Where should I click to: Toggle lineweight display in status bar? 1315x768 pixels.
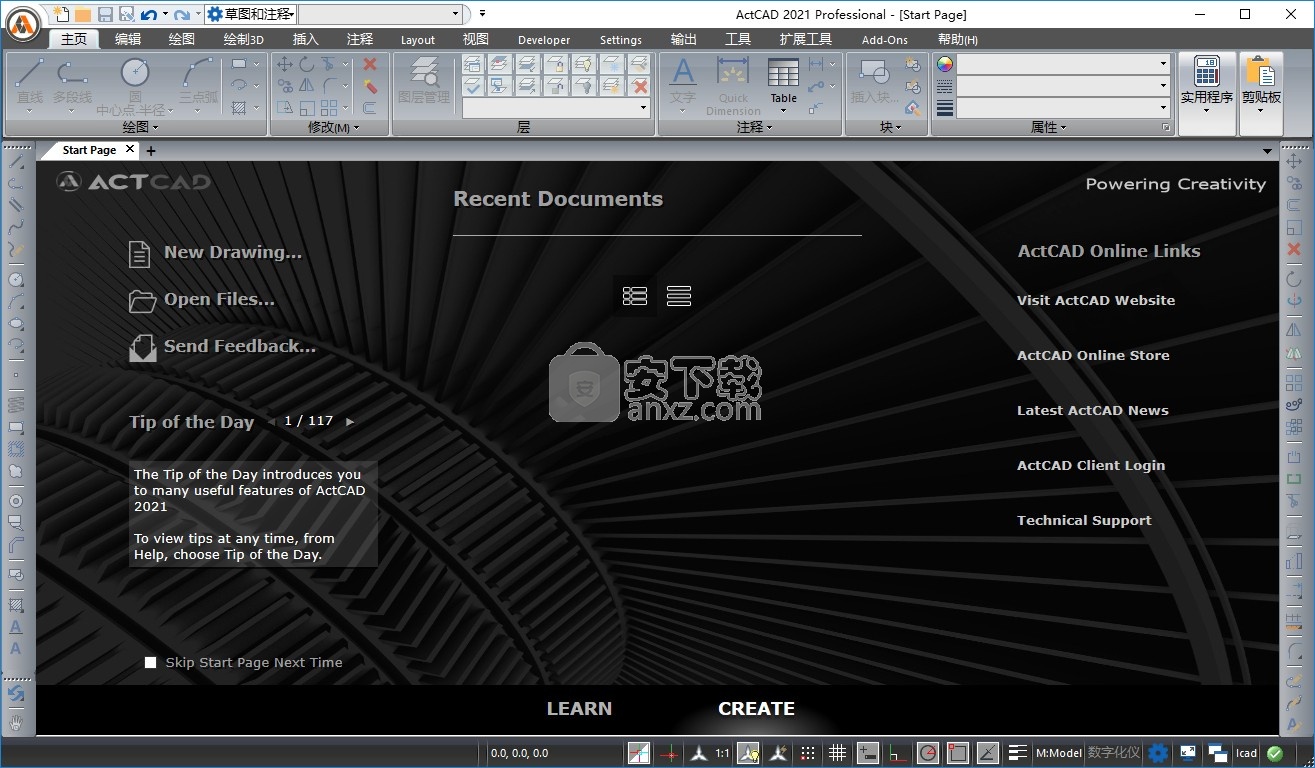pyautogui.click(x=1018, y=753)
